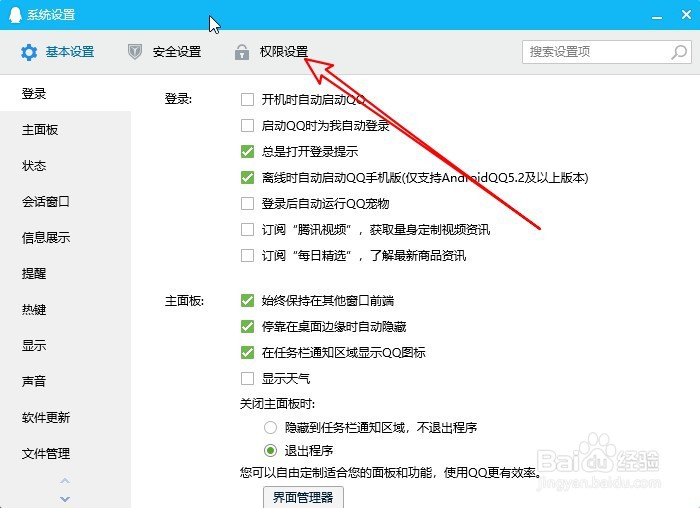Uncheck 总是打开登录提示
700x508 pixels.
pos(247,151)
